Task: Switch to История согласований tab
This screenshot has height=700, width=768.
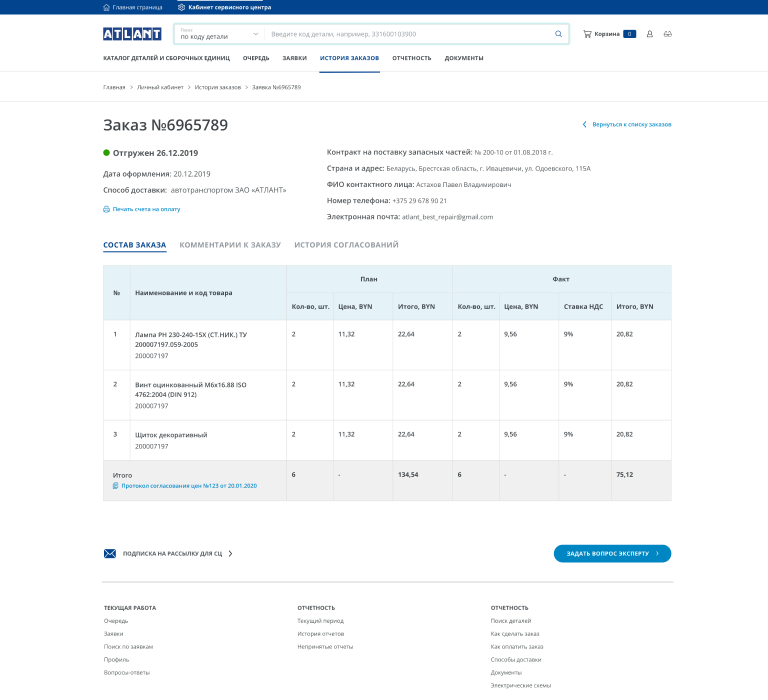Action: (346, 244)
